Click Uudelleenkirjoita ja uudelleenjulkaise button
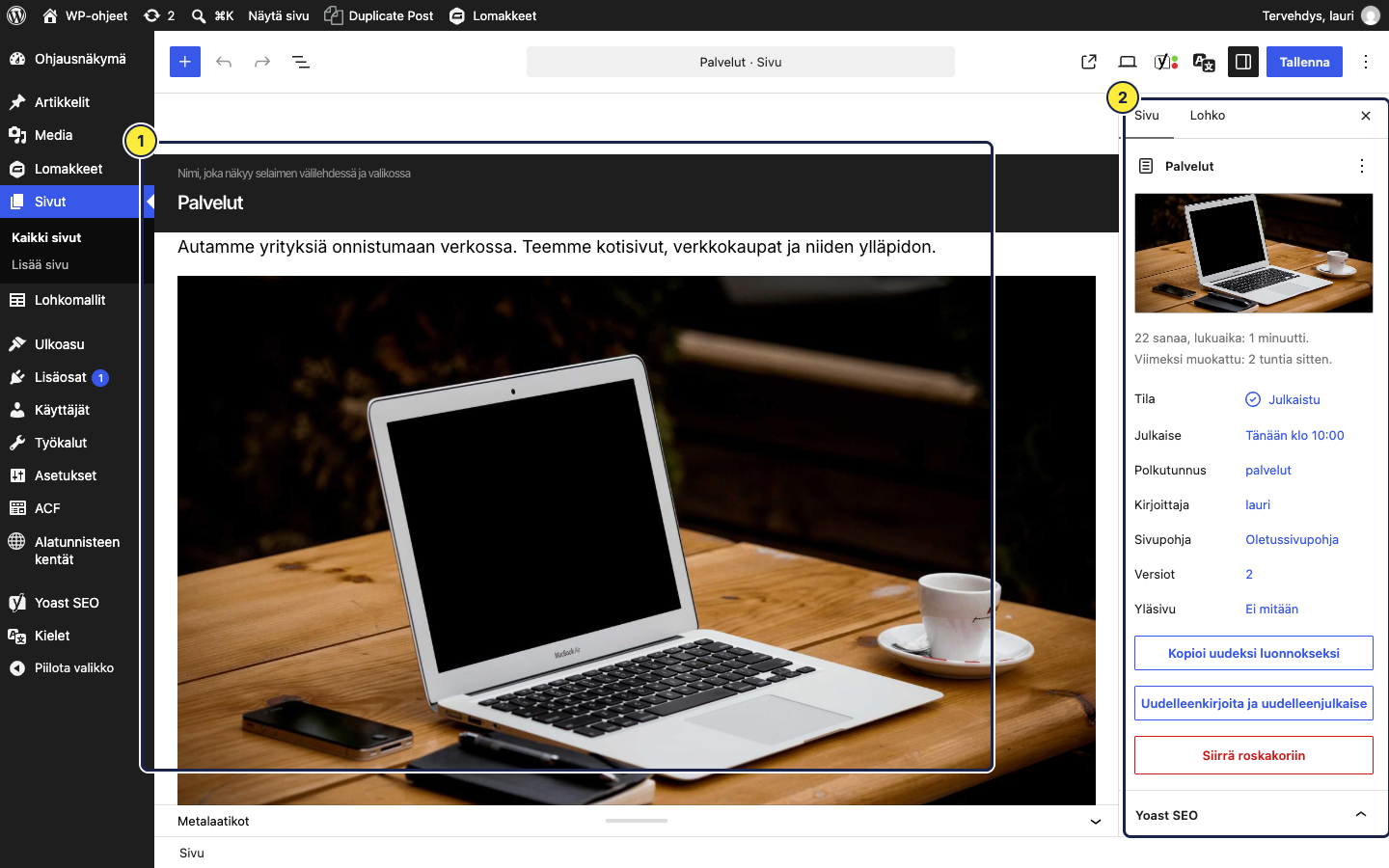The image size is (1389, 868). click(x=1254, y=703)
